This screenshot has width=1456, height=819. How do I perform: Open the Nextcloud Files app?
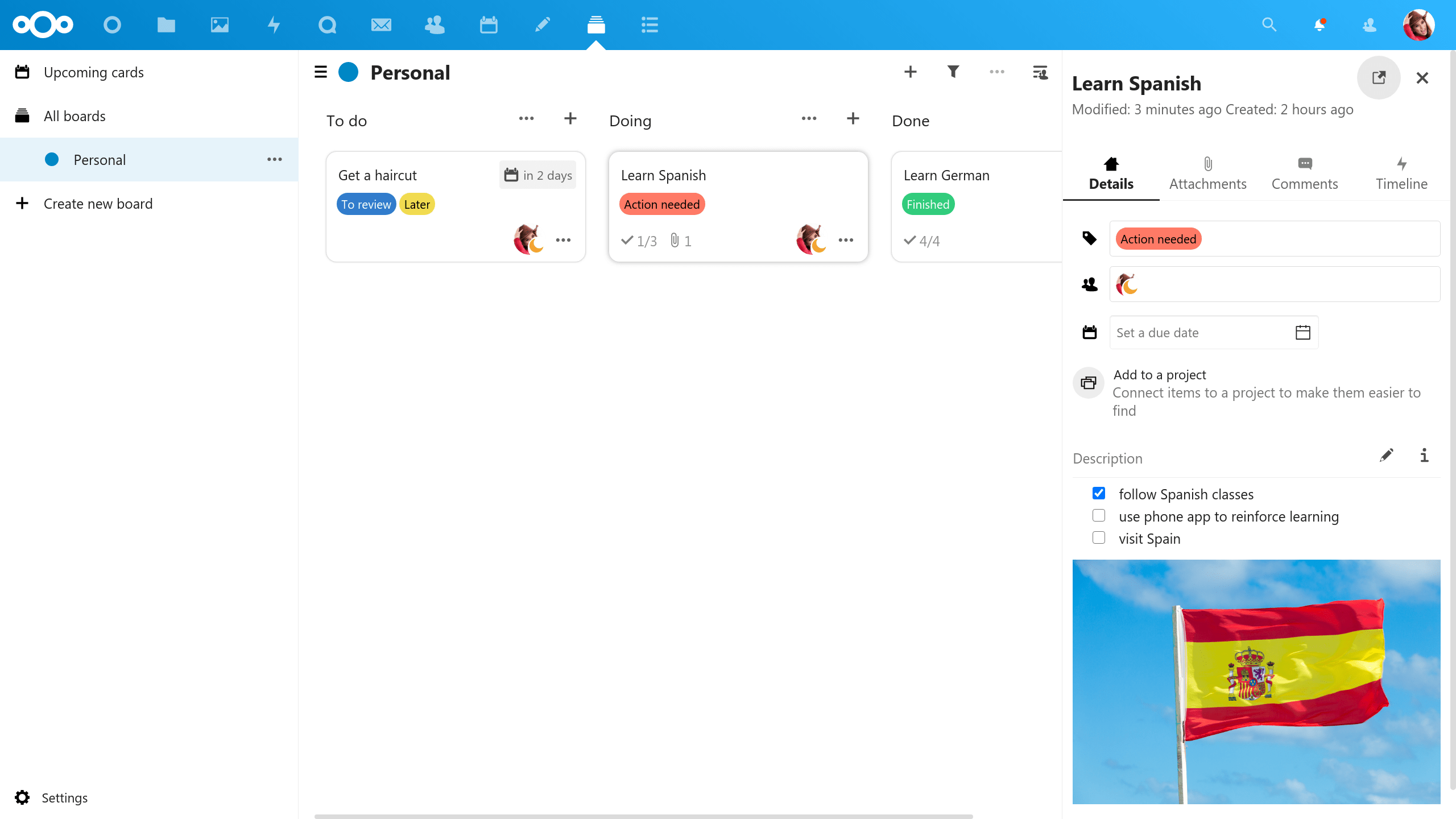click(x=165, y=25)
